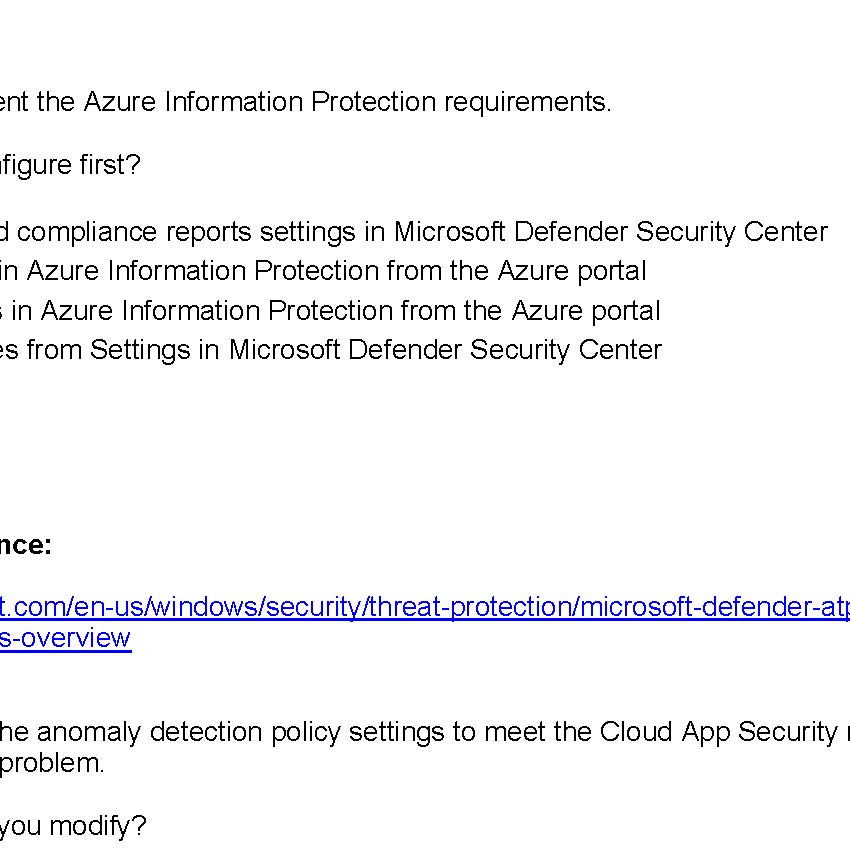Select the answer option beginning 's in Azure Information Protection'

[330, 311]
